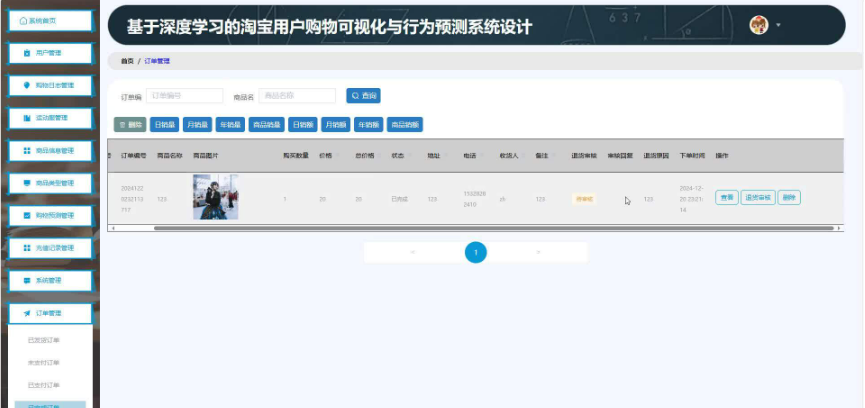The image size is (865, 408).
Task: Click the table horizontal scrollbar thumb
Action: [494, 228]
